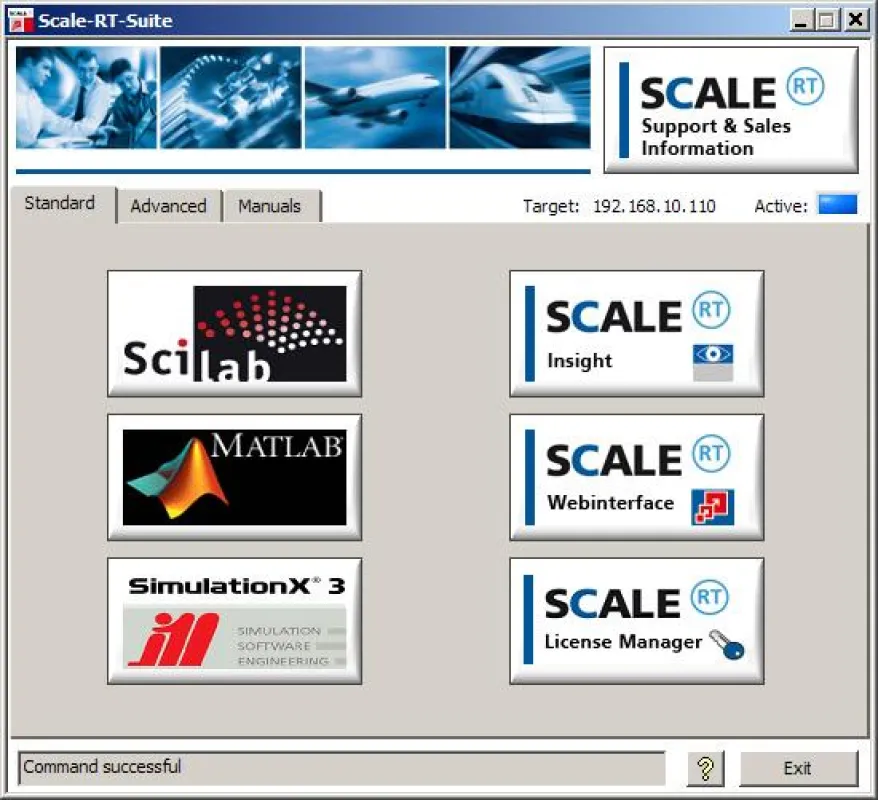
Task: Click the blue Active status indicator
Action: pos(837,204)
